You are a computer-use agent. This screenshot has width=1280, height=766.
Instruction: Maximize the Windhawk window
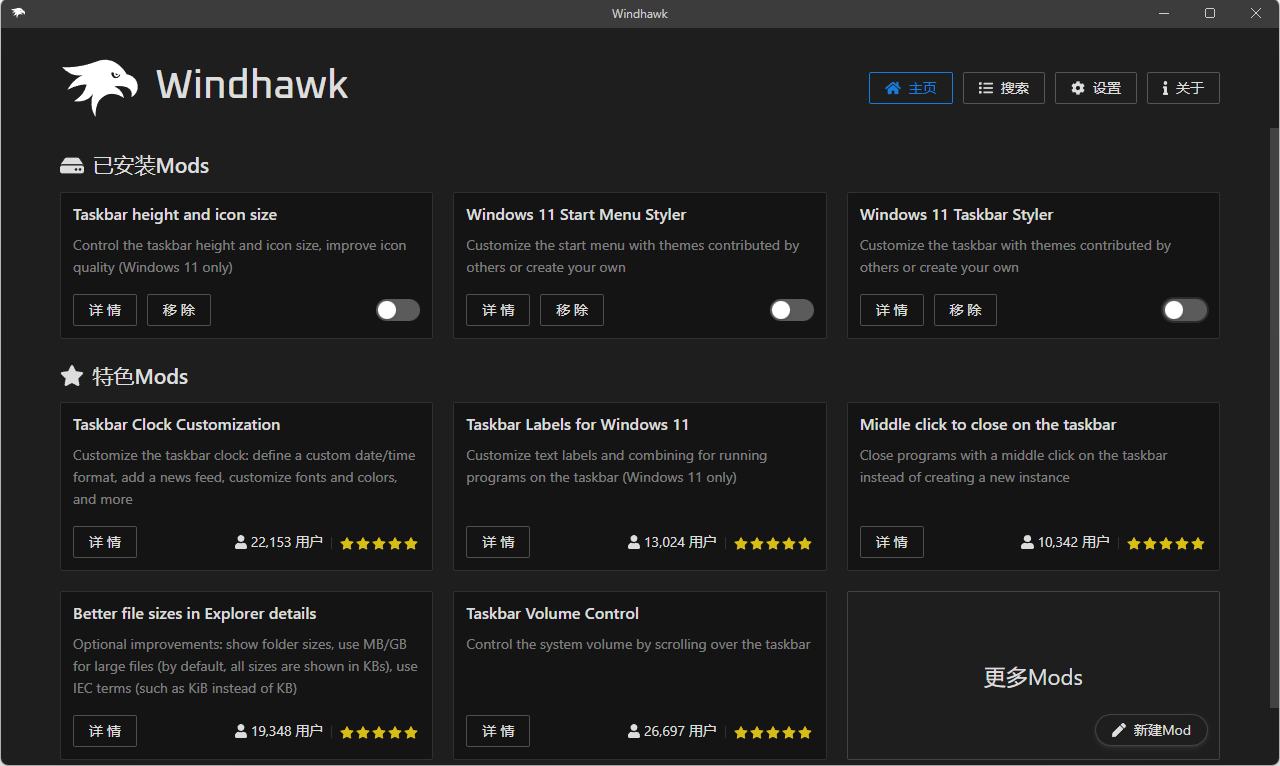pos(1210,13)
